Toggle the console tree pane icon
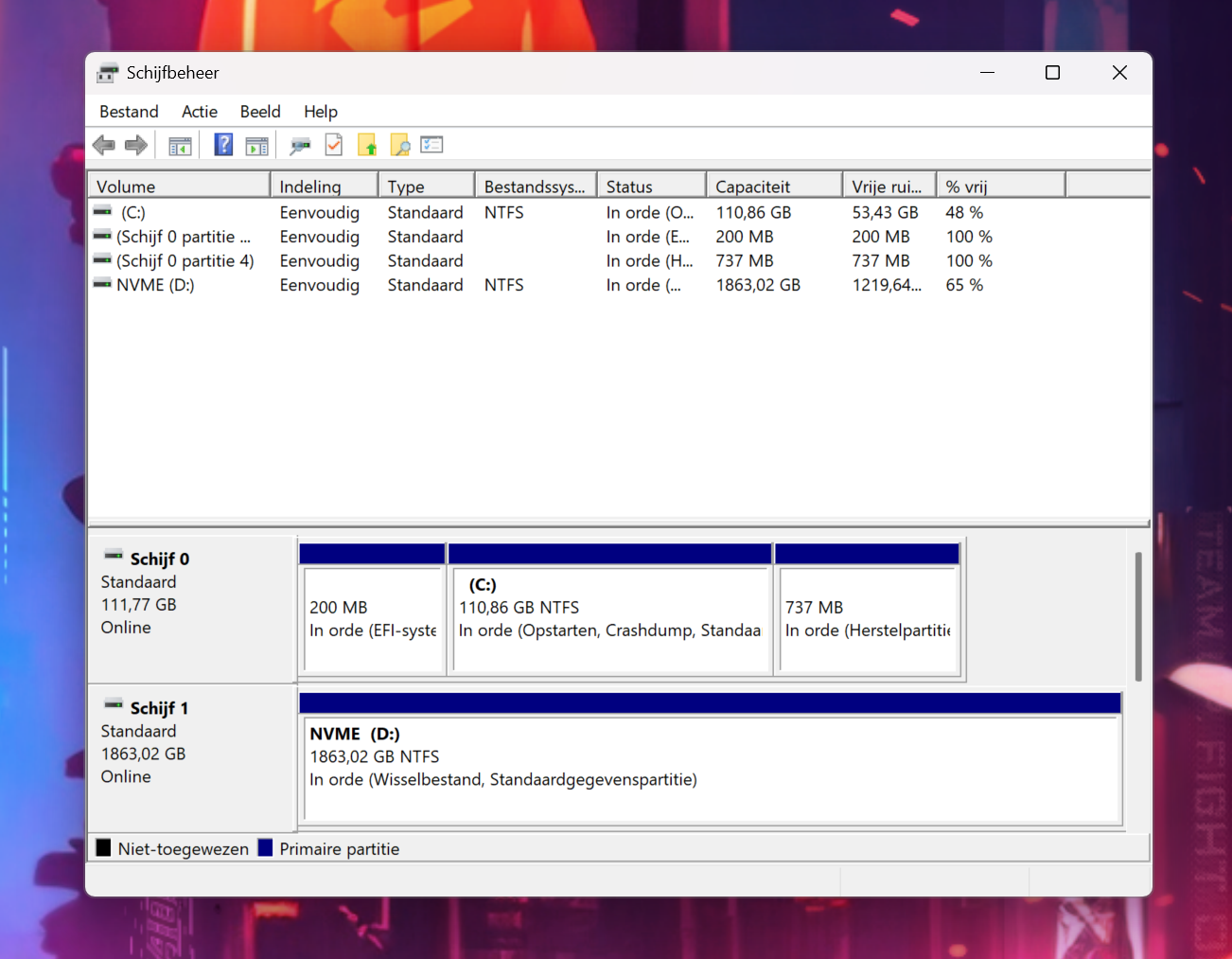 pyautogui.click(x=180, y=146)
